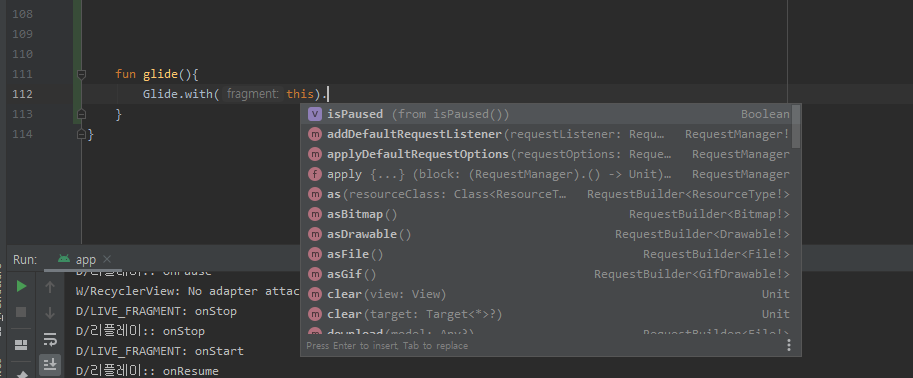Jump up the stack trace arrow
The height and width of the screenshot is (378, 913).
(50, 287)
